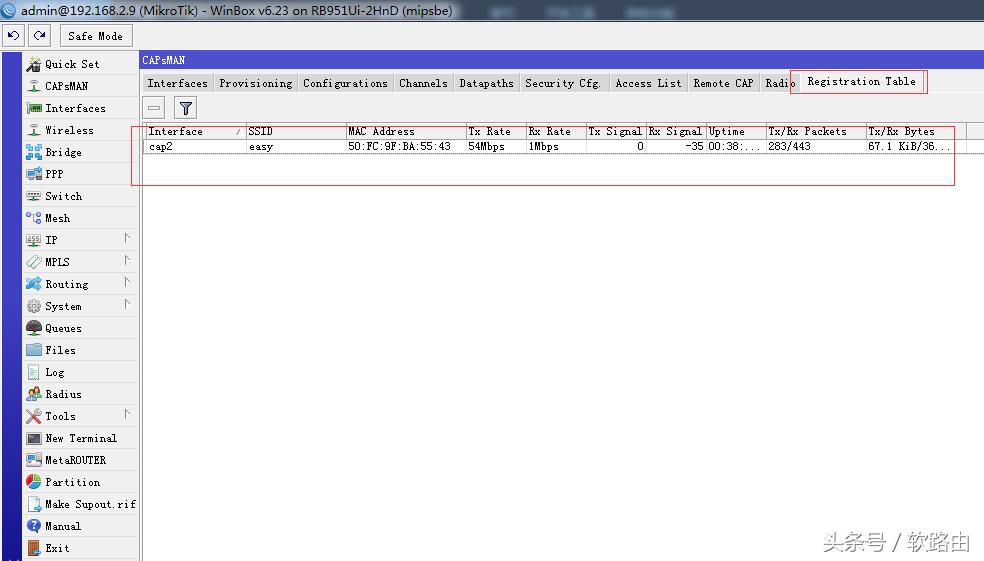Switch to the Security Cfg. tab
This screenshot has width=984, height=561.
(x=563, y=83)
